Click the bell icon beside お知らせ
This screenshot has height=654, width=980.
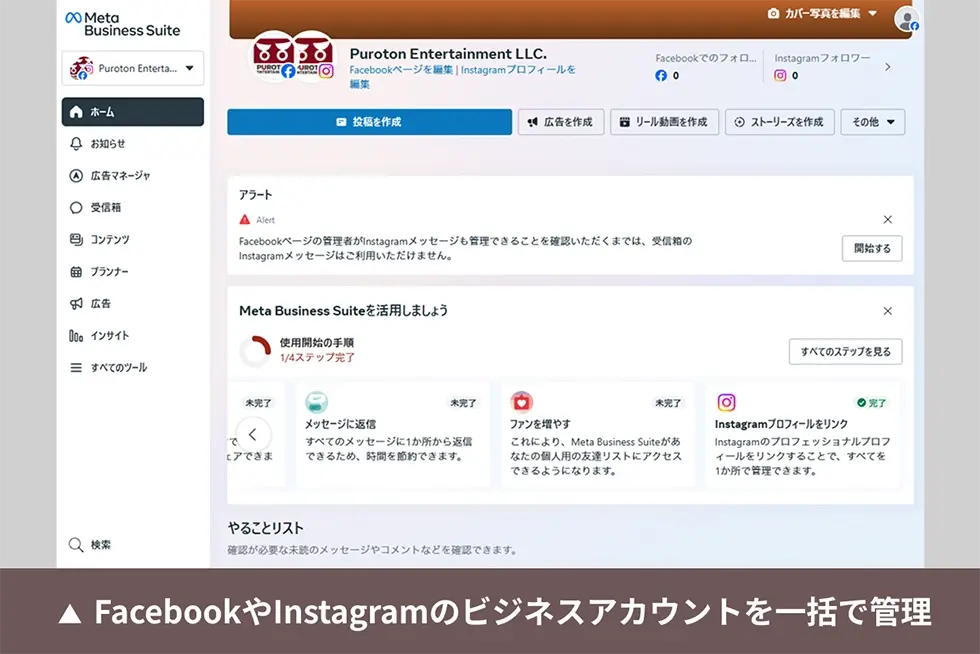coord(76,144)
